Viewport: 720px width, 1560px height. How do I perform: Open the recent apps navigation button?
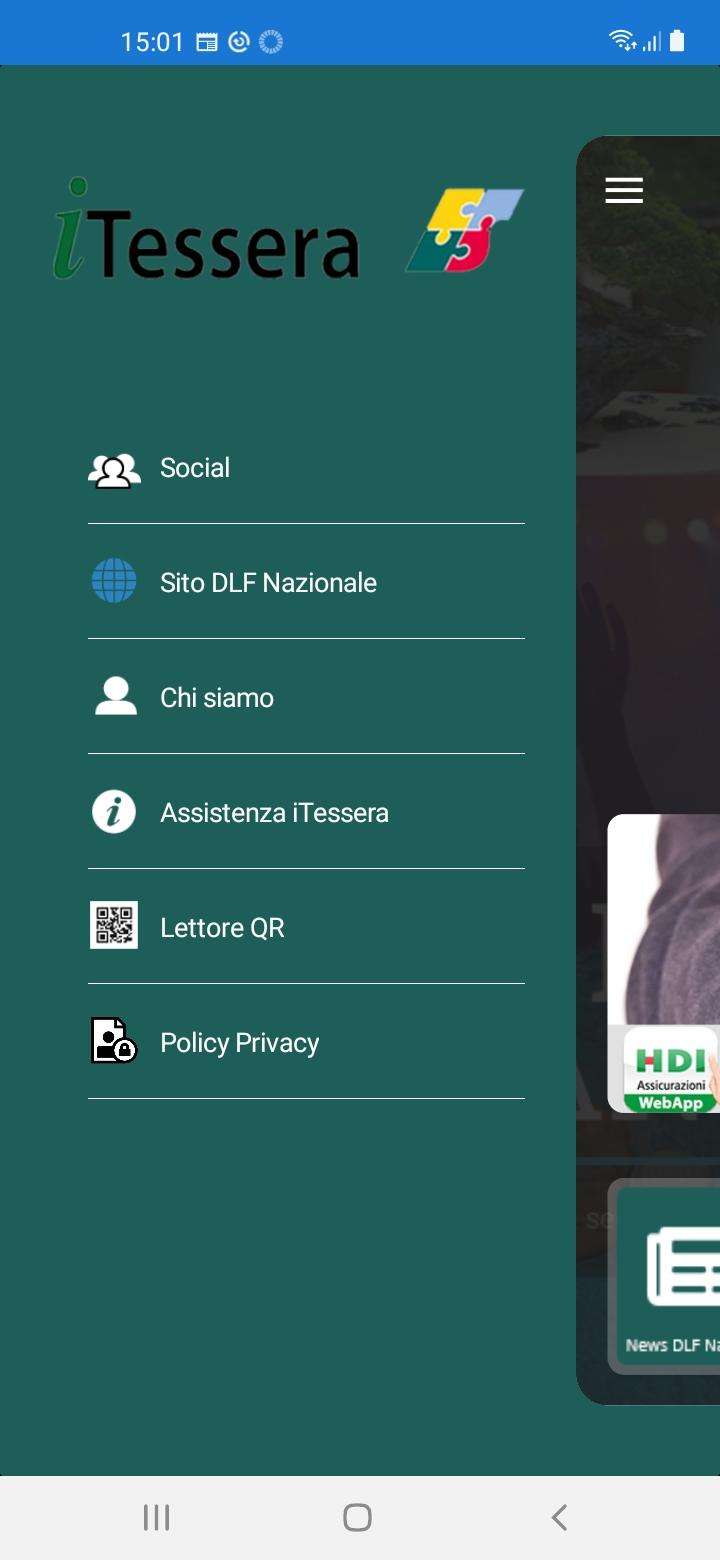coord(156,1517)
